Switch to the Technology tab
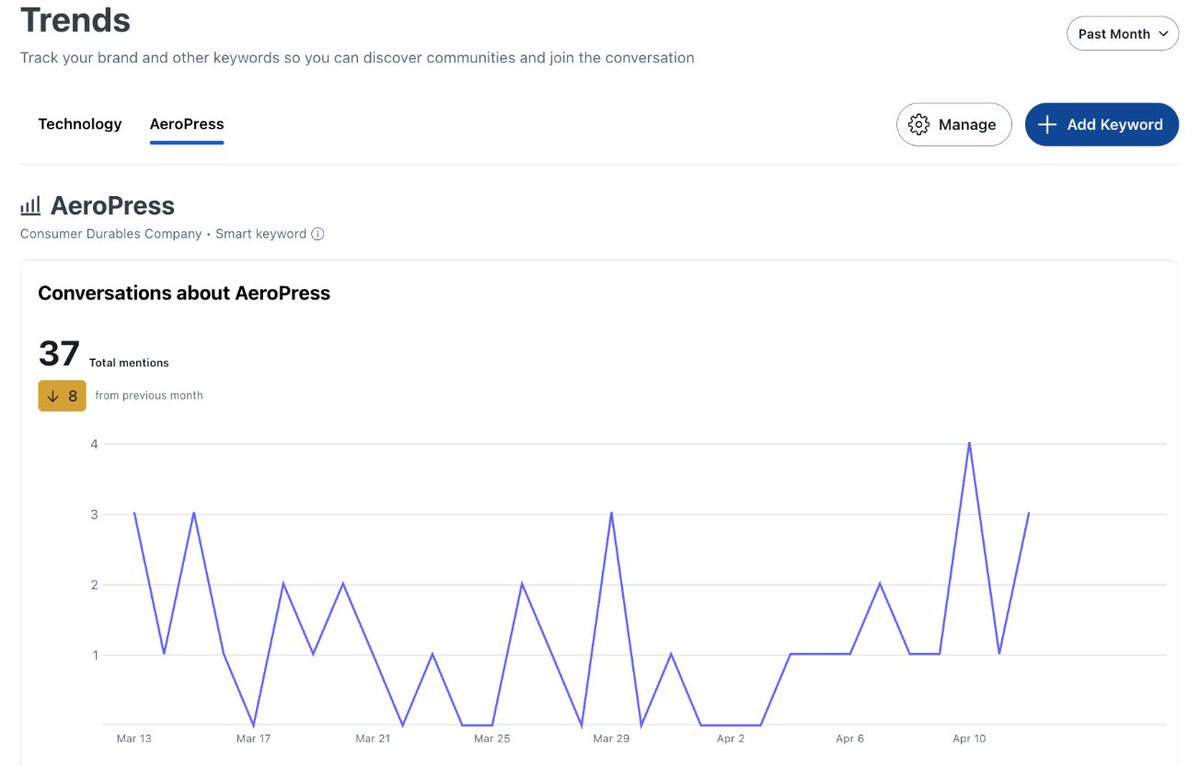The width and height of the screenshot is (1200, 766). pos(79,123)
